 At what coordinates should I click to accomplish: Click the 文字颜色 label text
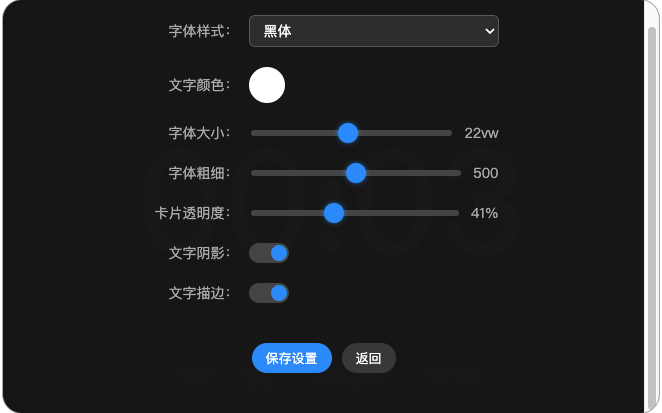pos(199,85)
